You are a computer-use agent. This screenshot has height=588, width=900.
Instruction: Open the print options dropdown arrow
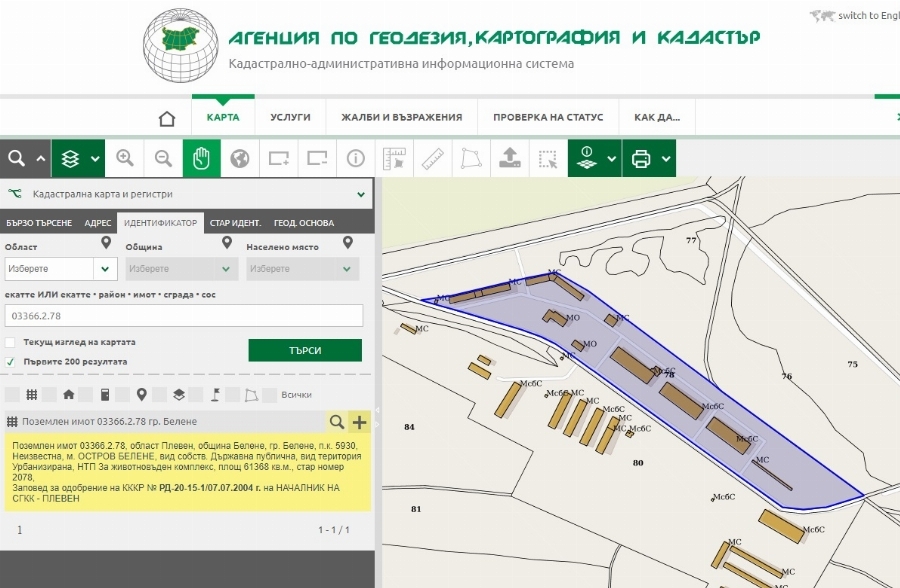[x=665, y=158]
